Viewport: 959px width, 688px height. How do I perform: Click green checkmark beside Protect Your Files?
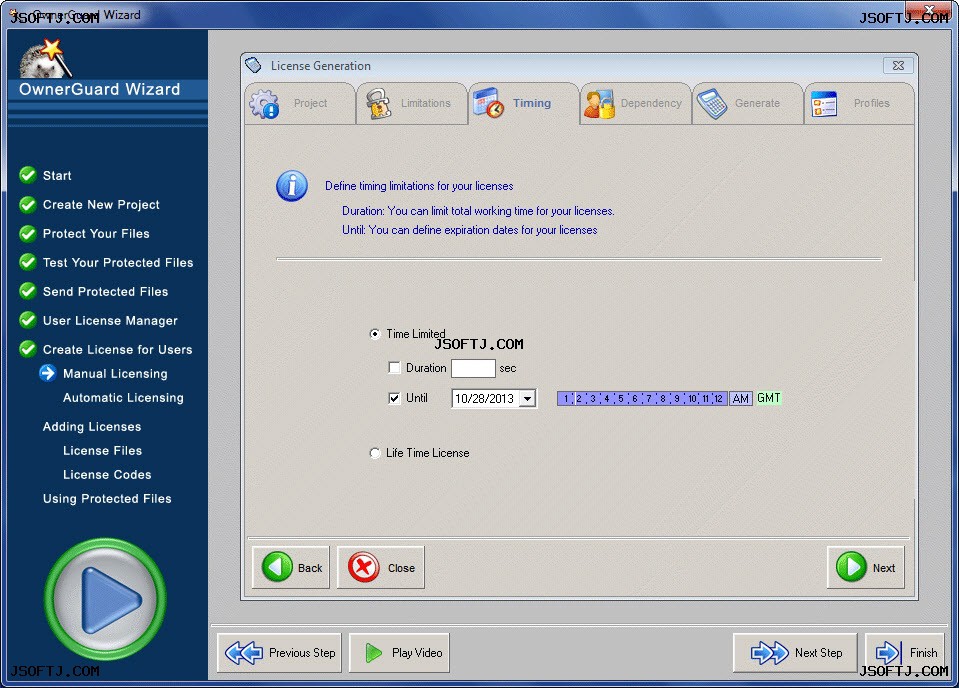(x=28, y=233)
